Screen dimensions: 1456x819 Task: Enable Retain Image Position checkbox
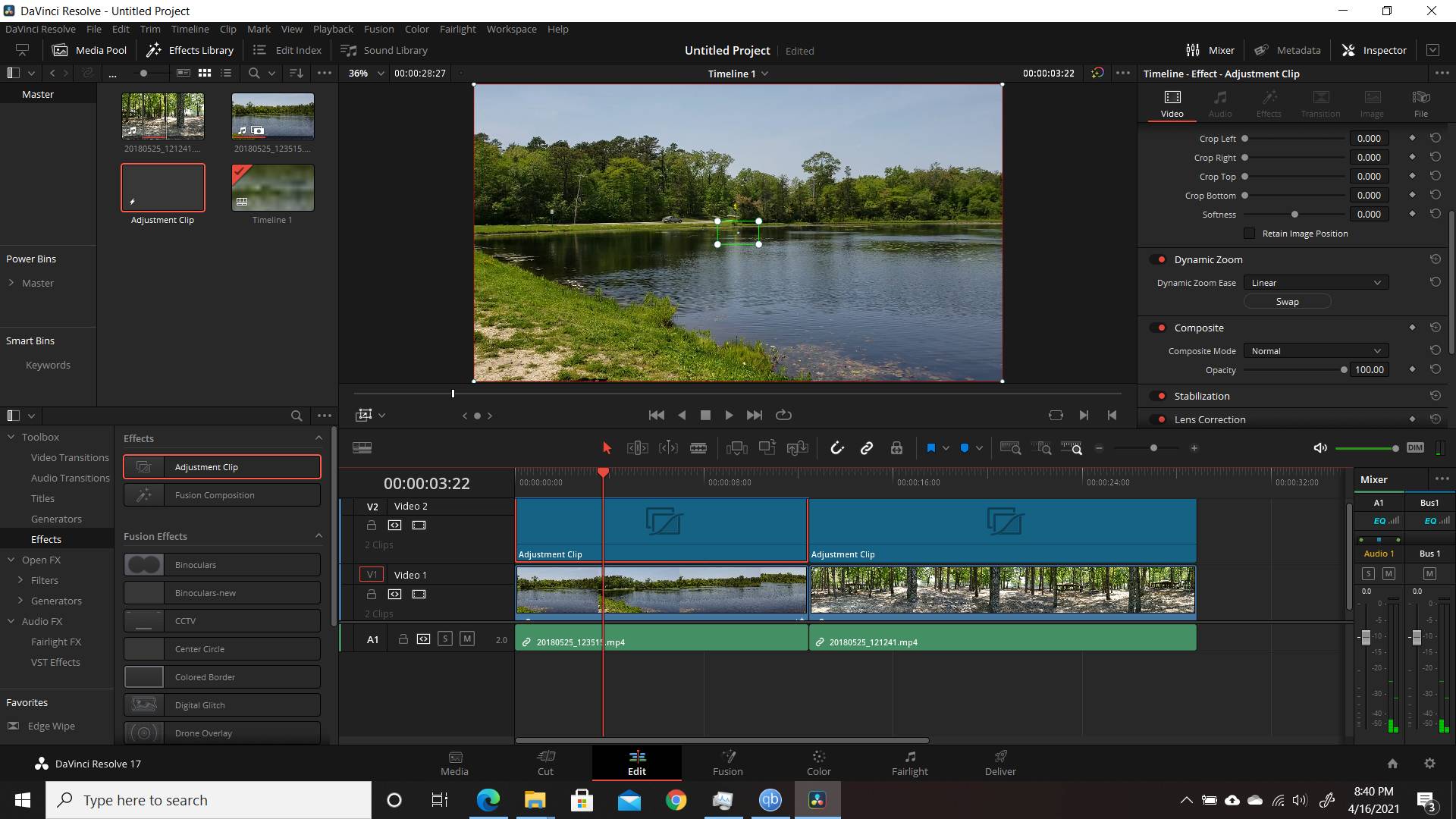[x=1250, y=234]
